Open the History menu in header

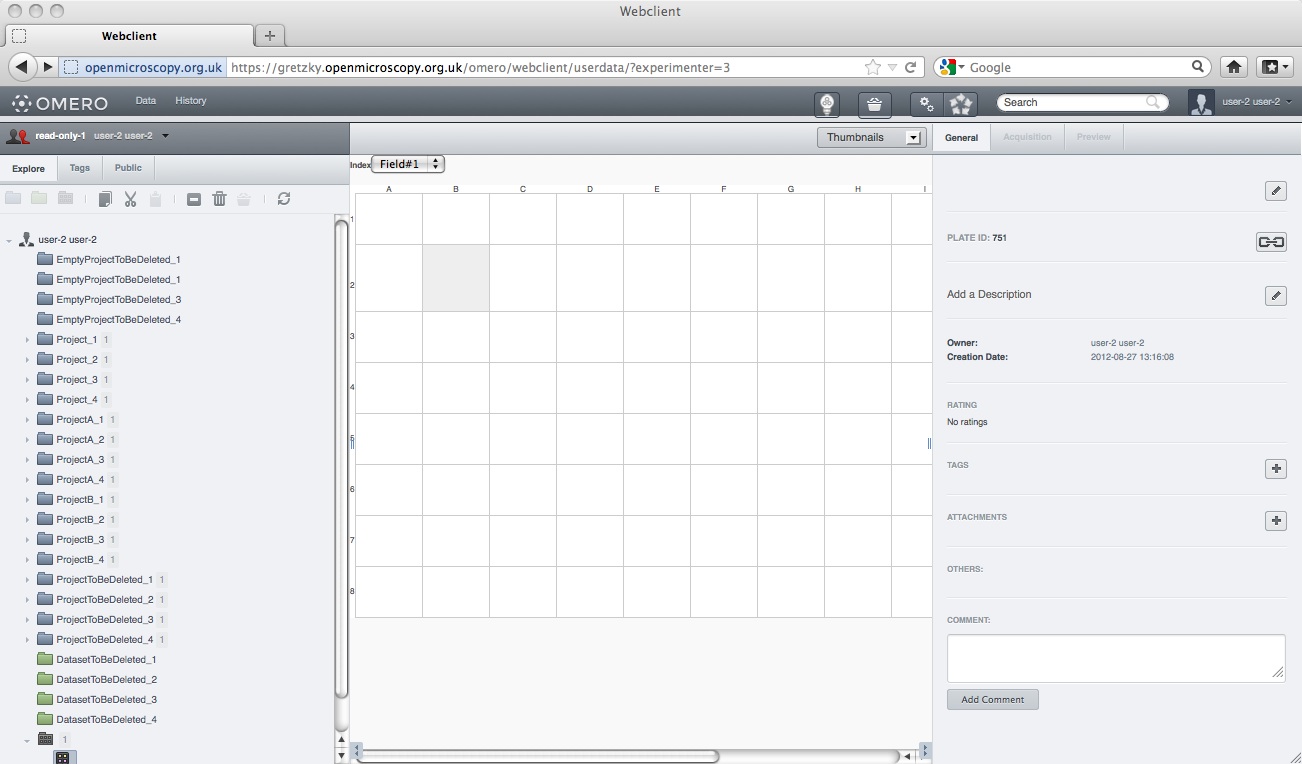point(190,101)
